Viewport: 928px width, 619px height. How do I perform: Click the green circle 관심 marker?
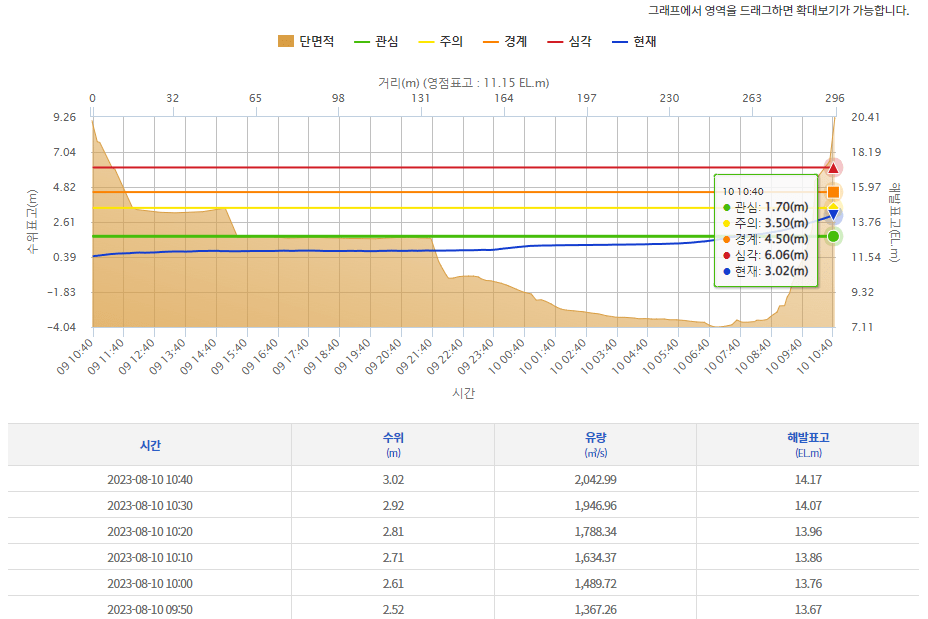click(833, 236)
